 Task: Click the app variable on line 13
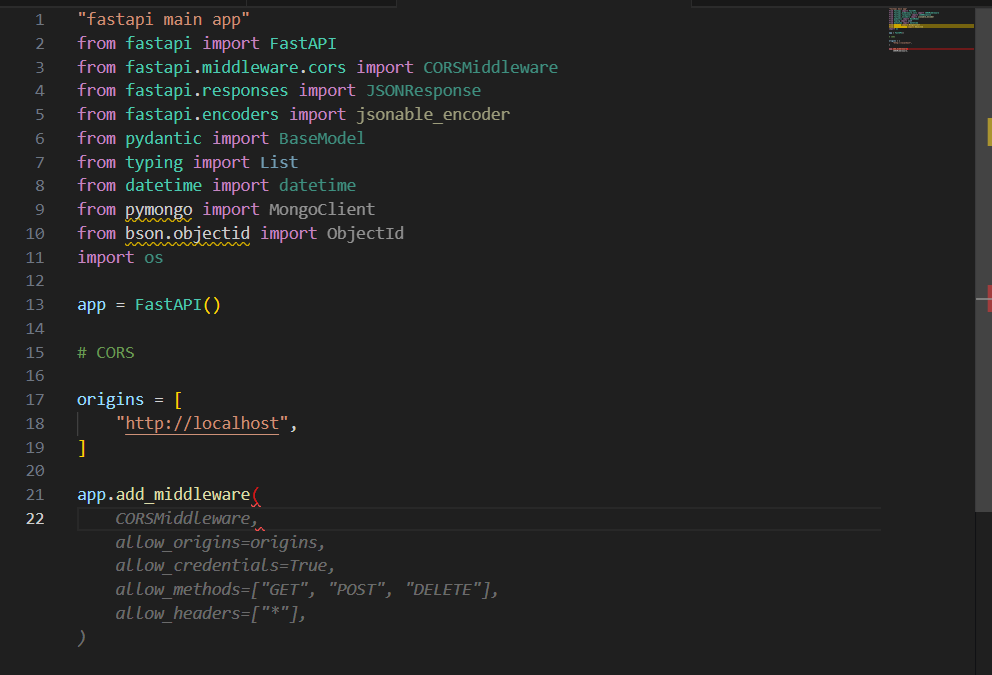tap(92, 305)
